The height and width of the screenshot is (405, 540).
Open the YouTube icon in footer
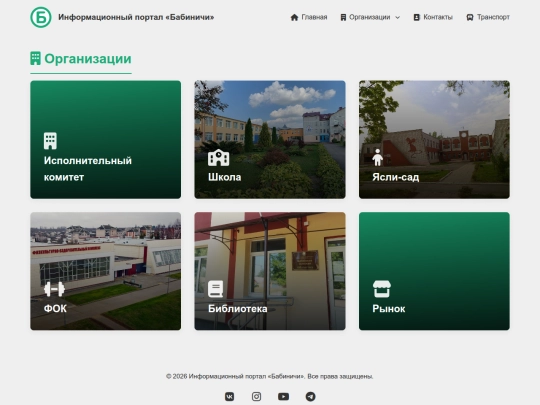pyautogui.click(x=283, y=397)
